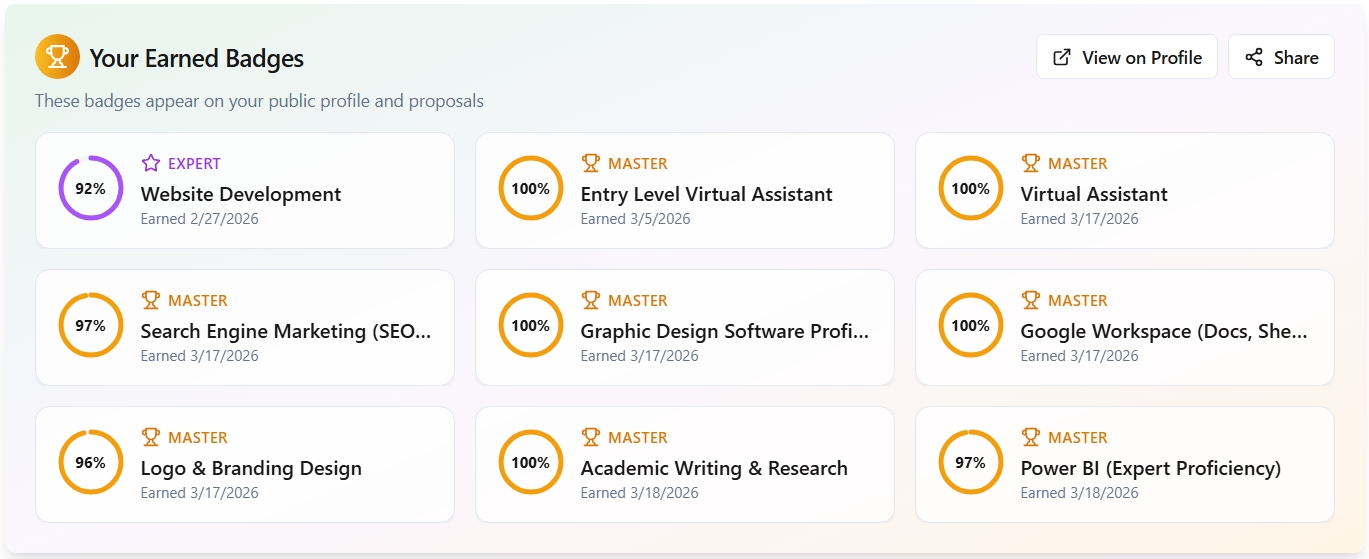Click the 100% ring on Google Workspace badge
The height and width of the screenshot is (559, 1369).
971,325
